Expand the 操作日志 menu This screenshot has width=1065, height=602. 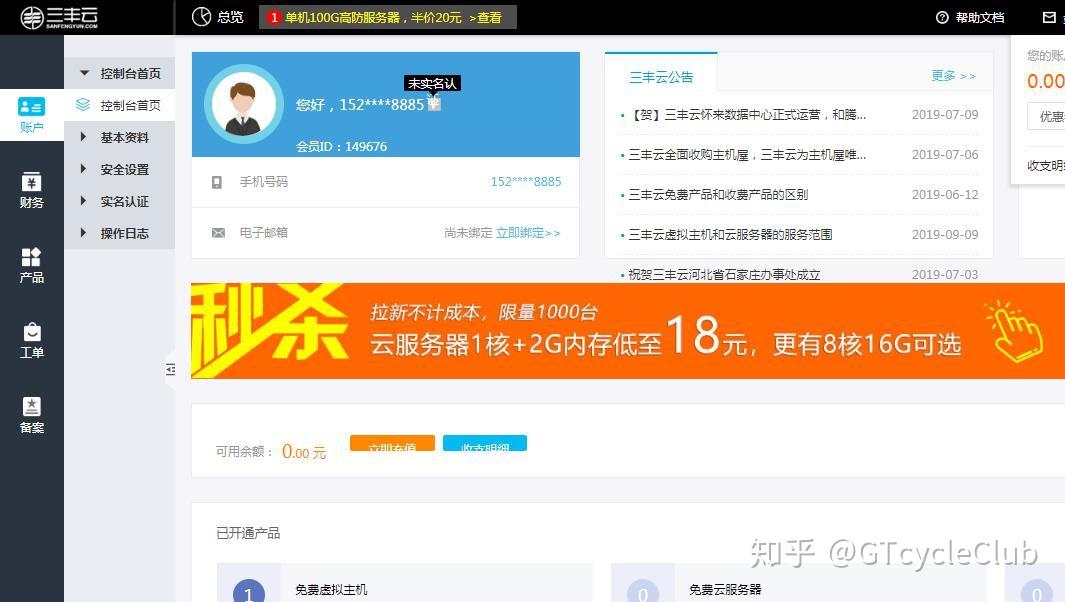click(120, 233)
